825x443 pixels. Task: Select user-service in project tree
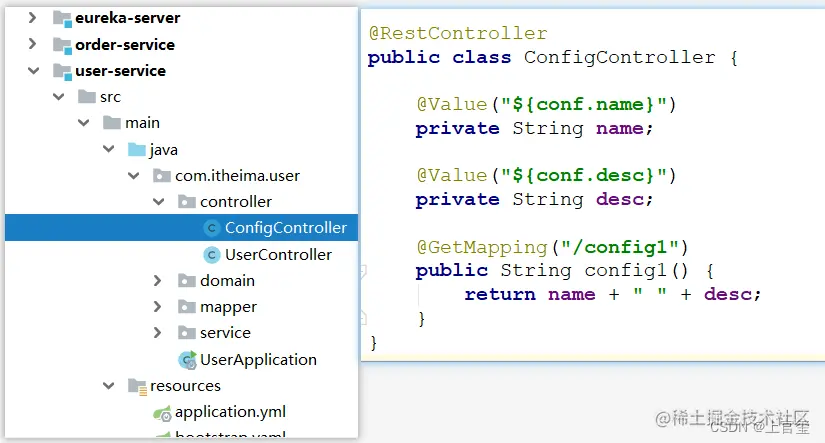click(120, 71)
